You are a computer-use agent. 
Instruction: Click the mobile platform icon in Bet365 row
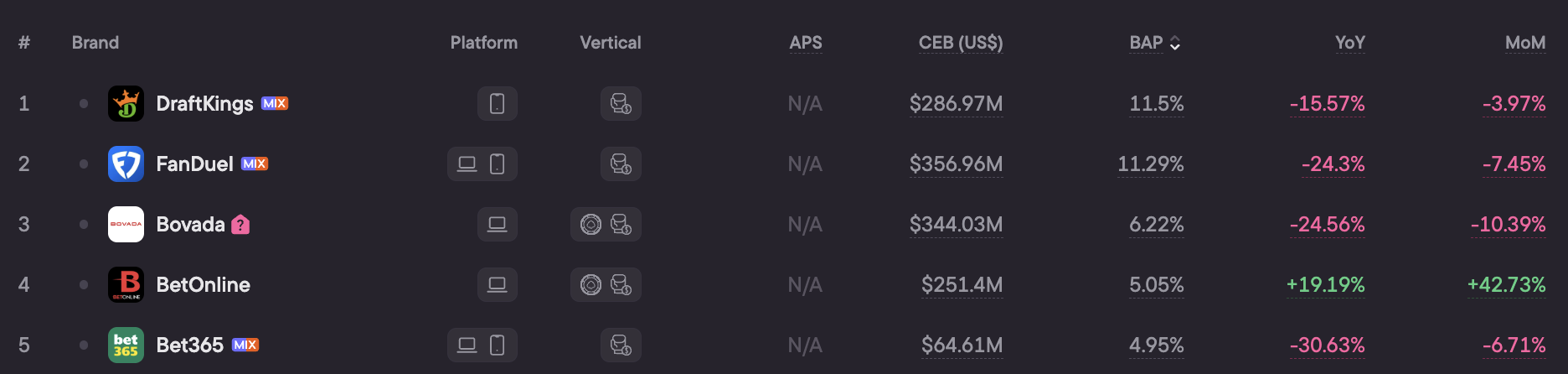coord(497,345)
